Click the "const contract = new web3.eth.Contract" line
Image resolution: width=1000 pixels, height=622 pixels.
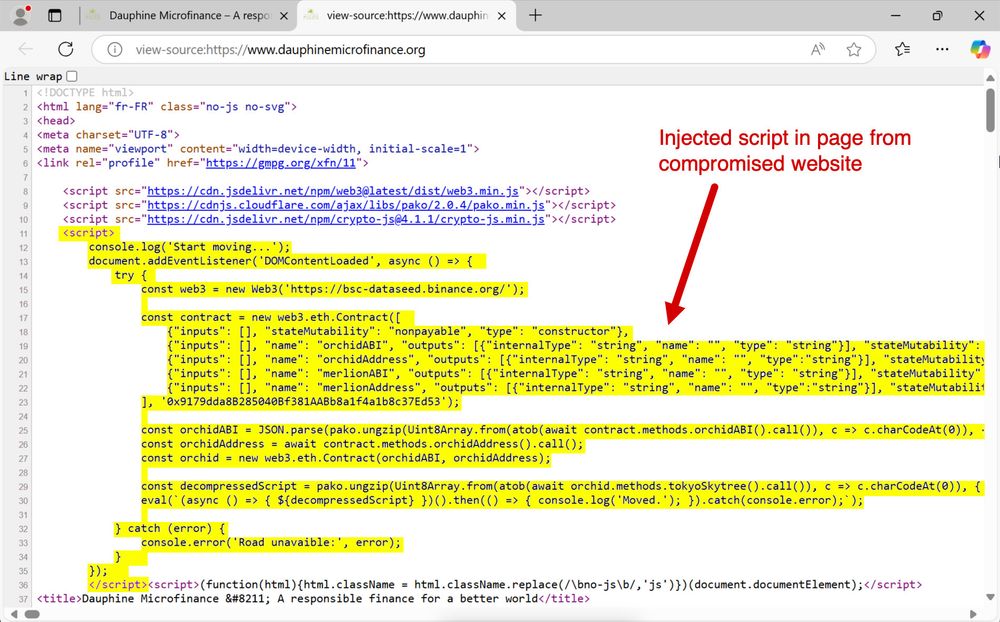pos(271,318)
